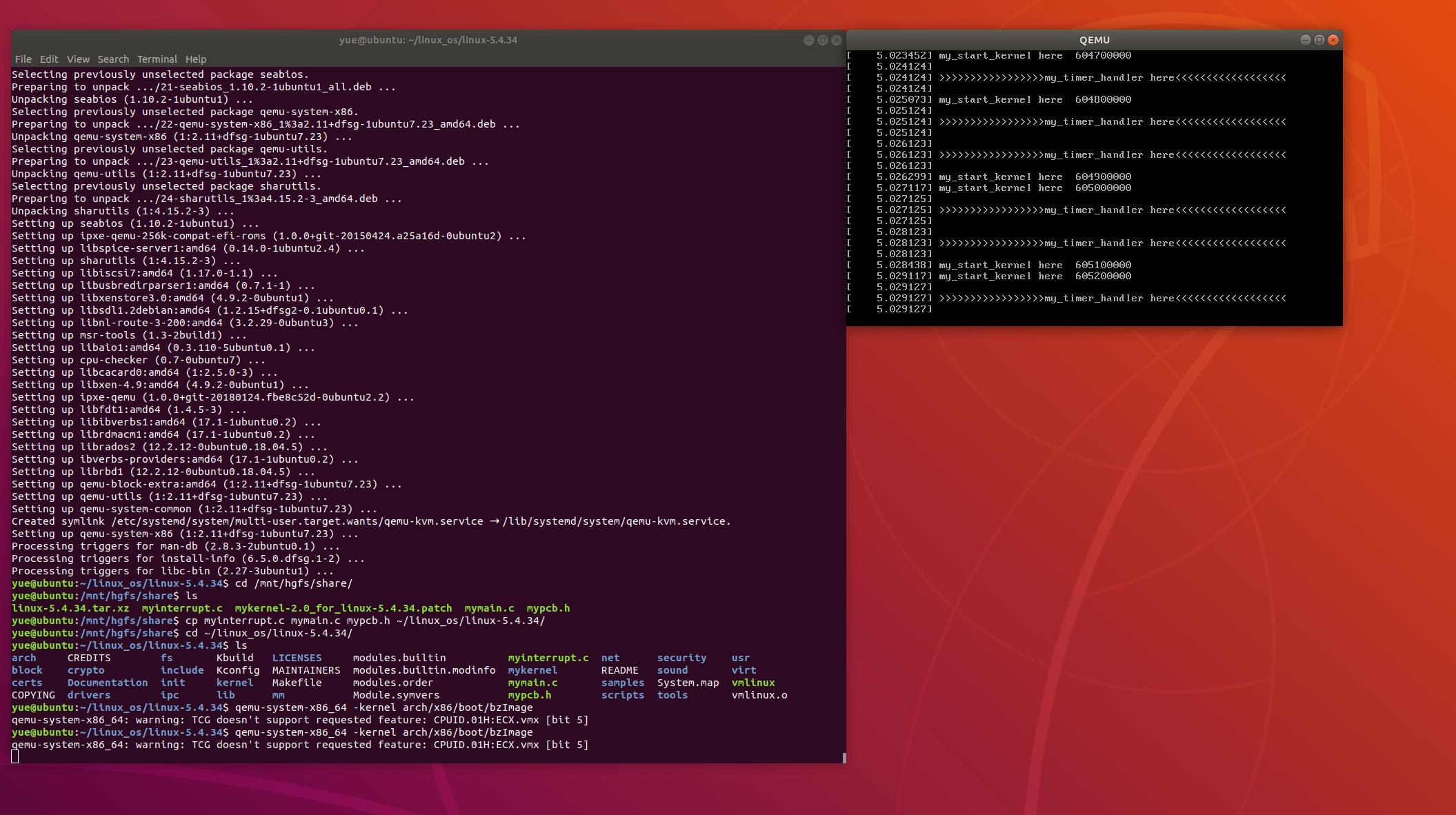1456x815 pixels.
Task: Open the Help menu in terminal
Action: (x=196, y=59)
